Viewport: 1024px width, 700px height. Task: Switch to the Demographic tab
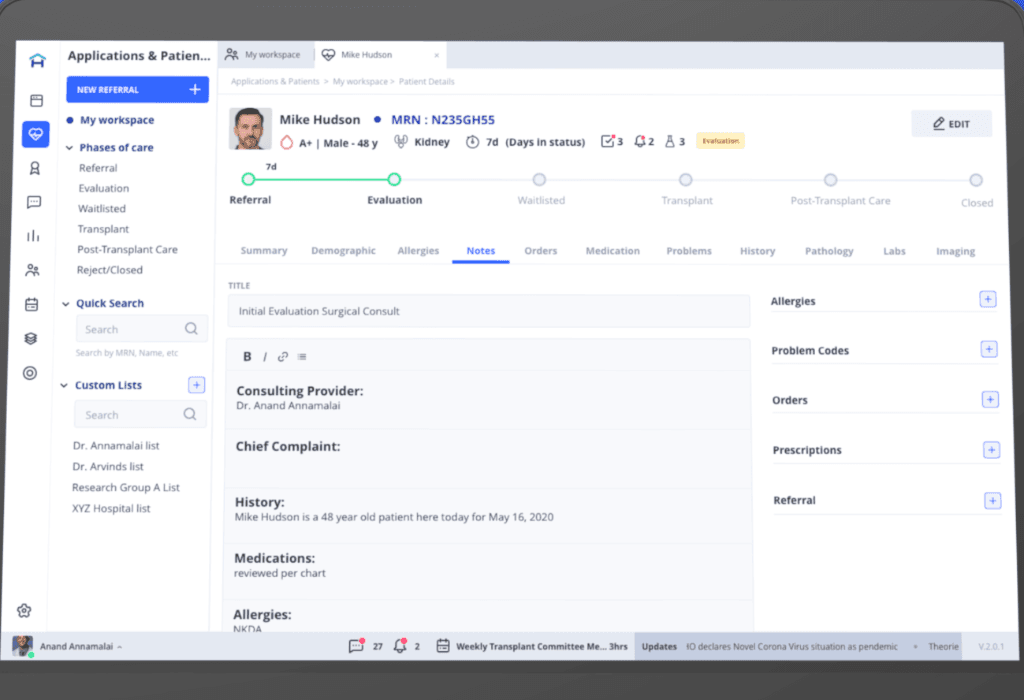(344, 251)
